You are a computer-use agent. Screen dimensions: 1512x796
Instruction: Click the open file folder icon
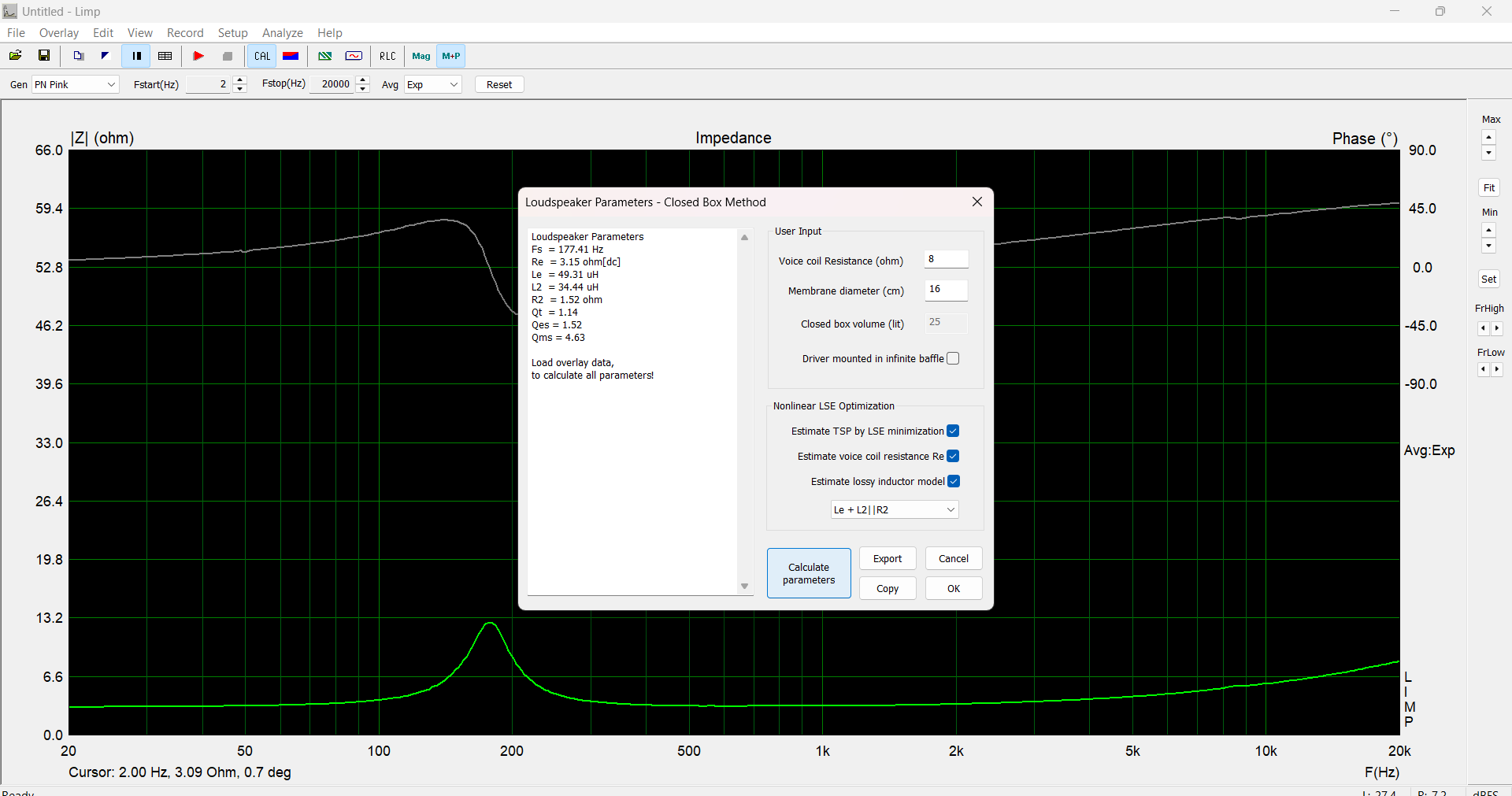coord(15,56)
